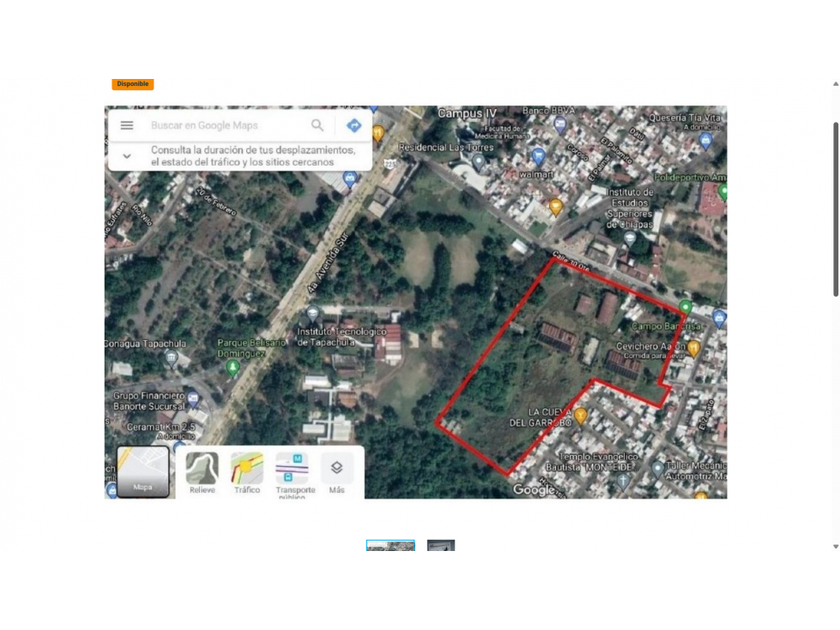Switch to Mapa view tile
This screenshot has width=840, height=630.
(x=143, y=470)
